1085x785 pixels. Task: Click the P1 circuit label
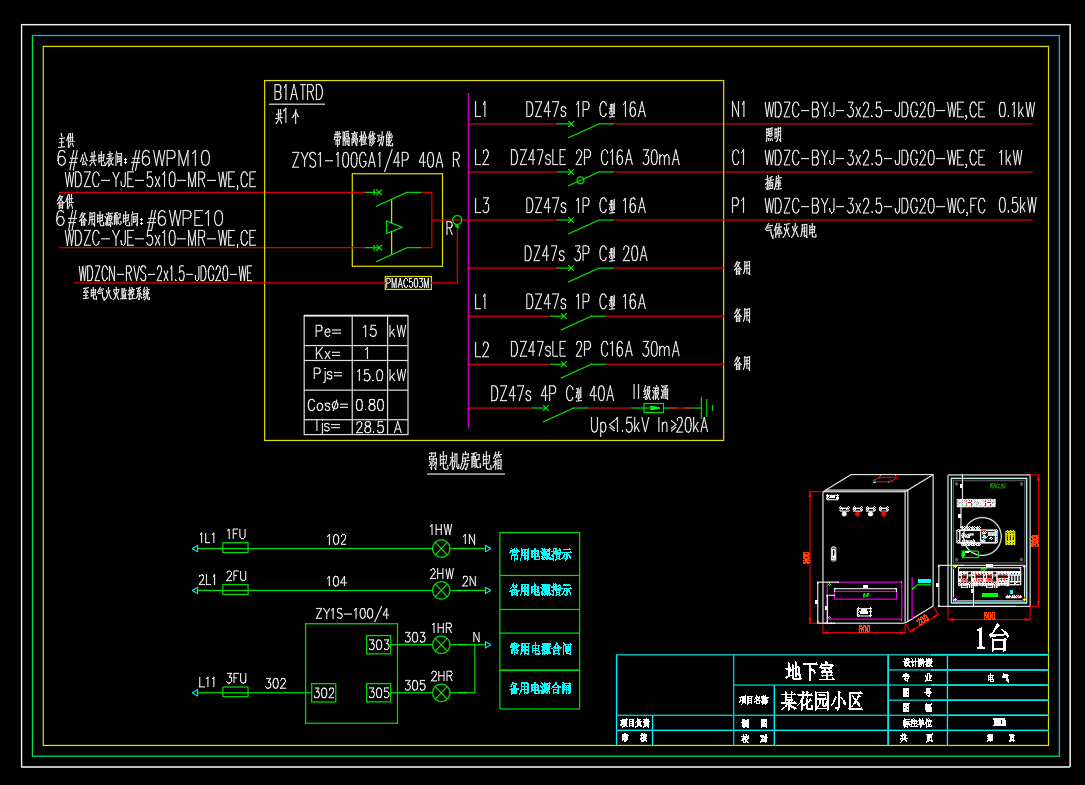(738, 206)
